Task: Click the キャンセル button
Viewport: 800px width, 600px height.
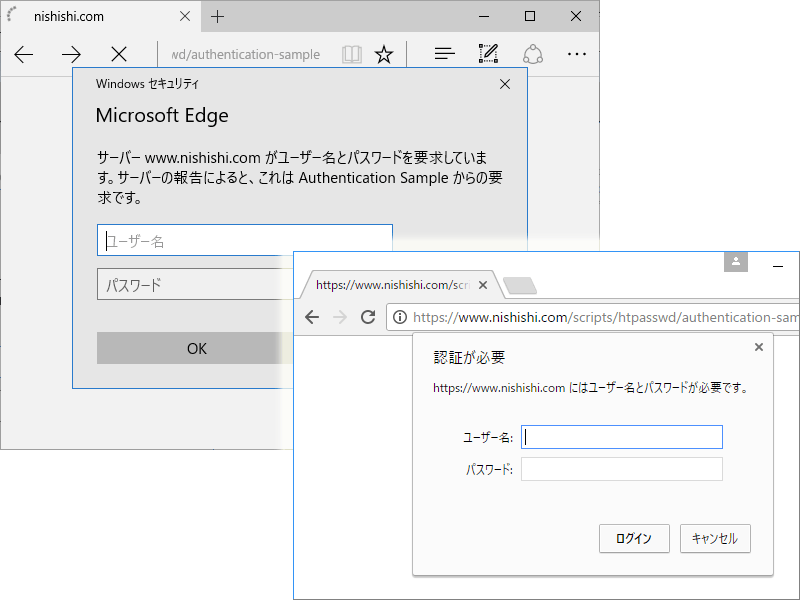Action: click(715, 538)
